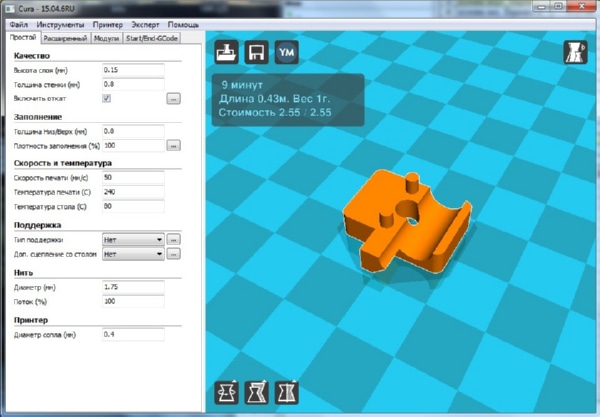The image size is (600, 417).
Task: Close the Cura window
Action: coord(581,7)
